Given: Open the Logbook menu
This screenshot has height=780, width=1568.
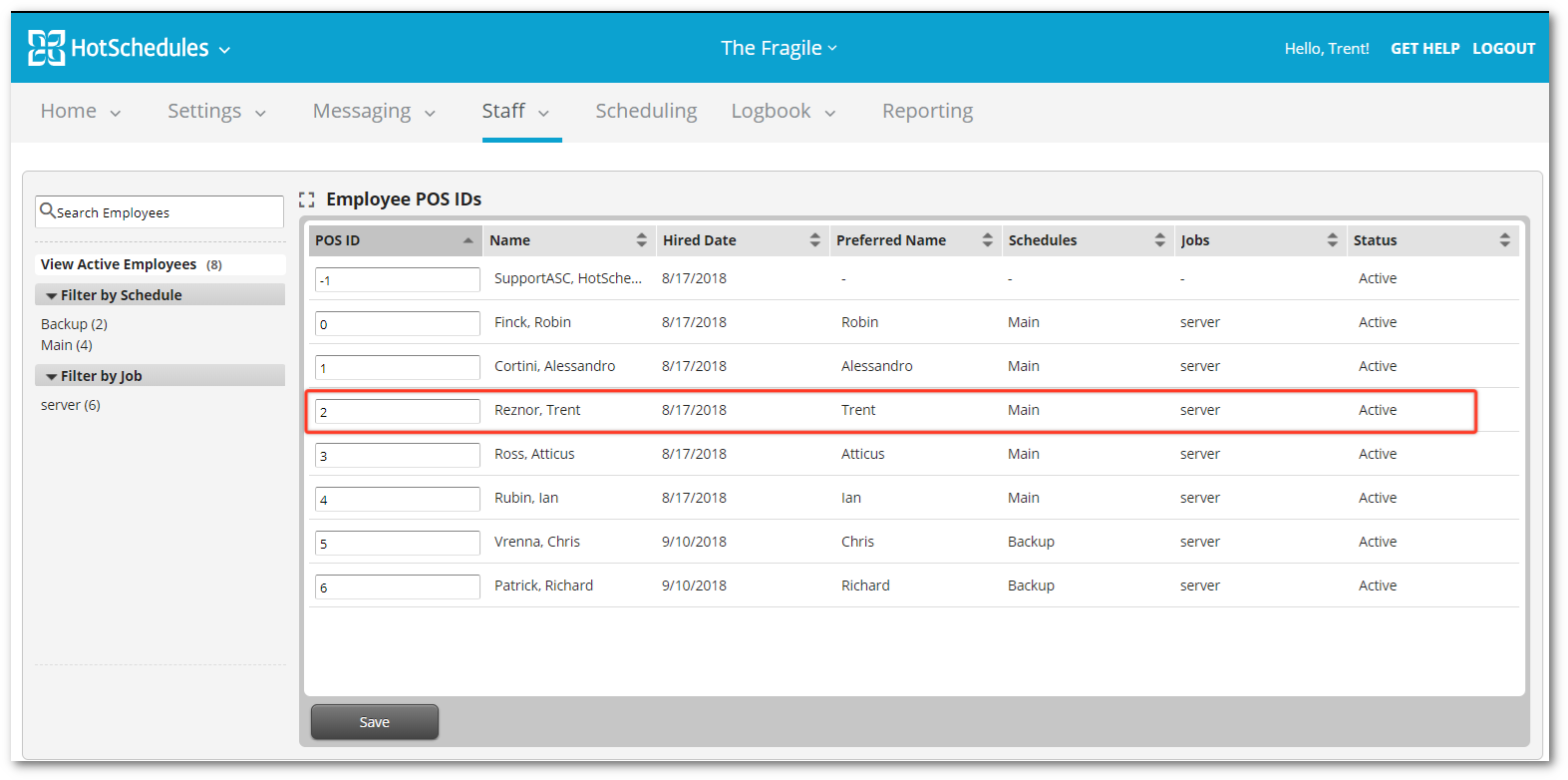Looking at the screenshot, I should [x=771, y=111].
